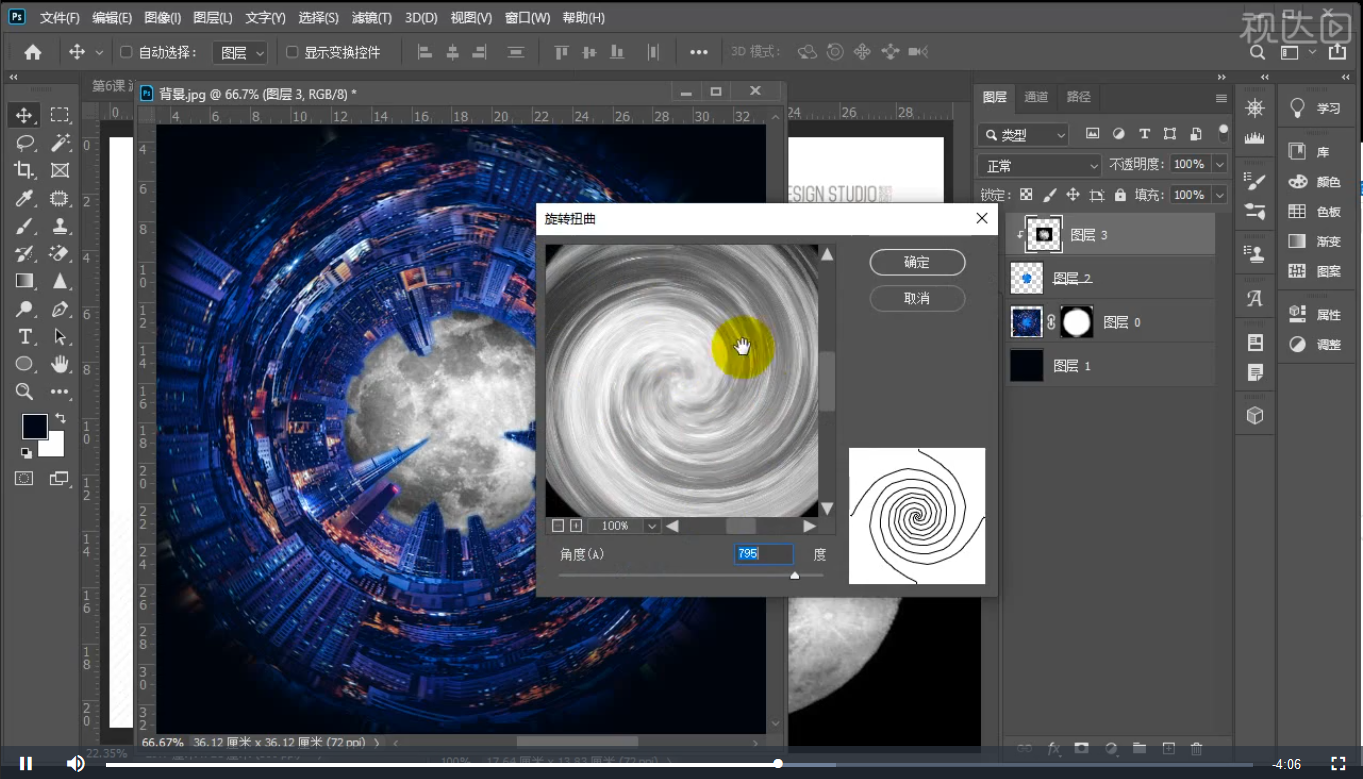Click lock-all padlock icon
The image size is (1363, 779).
[1120, 195]
